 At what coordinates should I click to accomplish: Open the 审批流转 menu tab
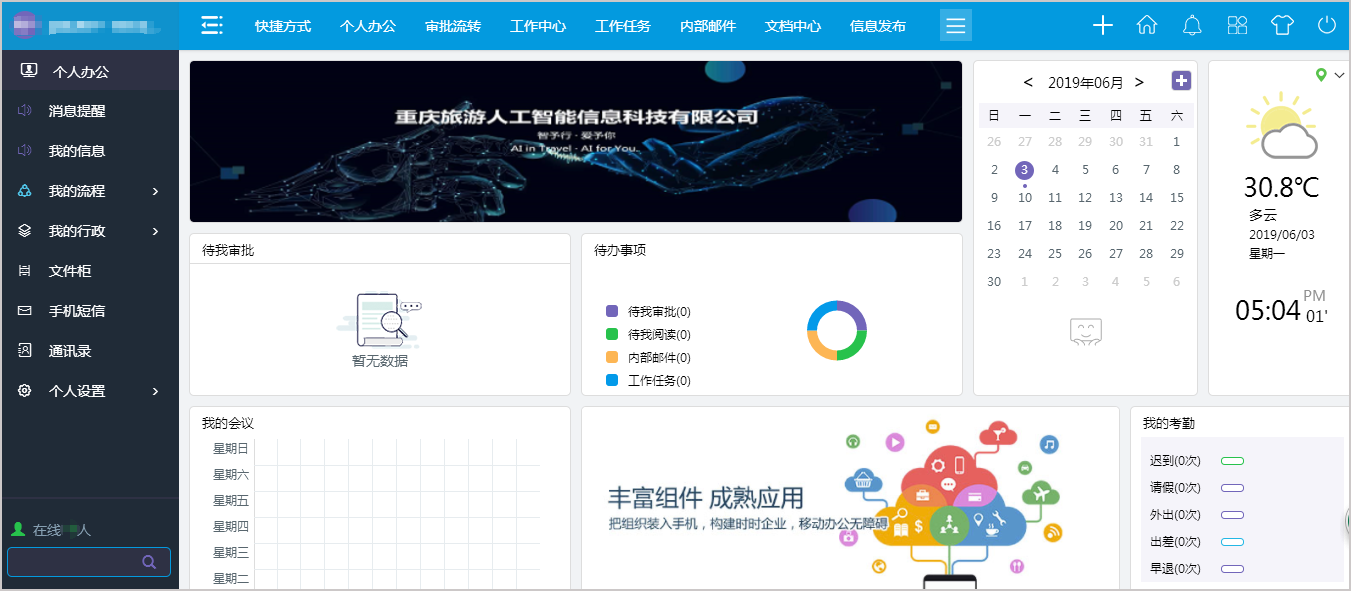point(452,25)
